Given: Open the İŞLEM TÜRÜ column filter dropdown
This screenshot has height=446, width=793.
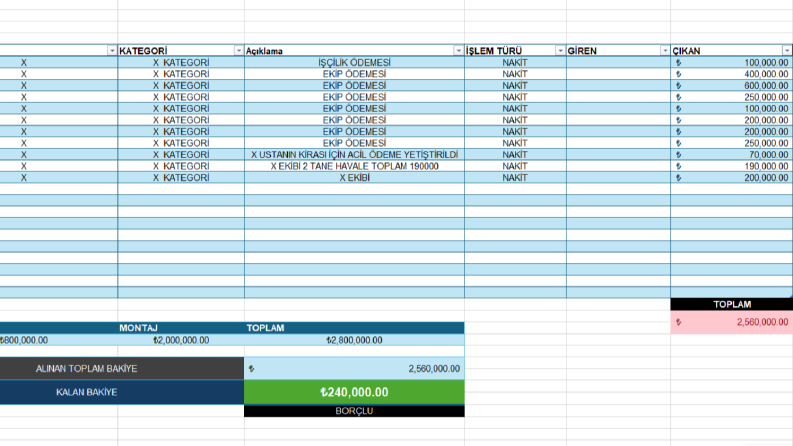Looking at the screenshot, I should coord(560,51).
